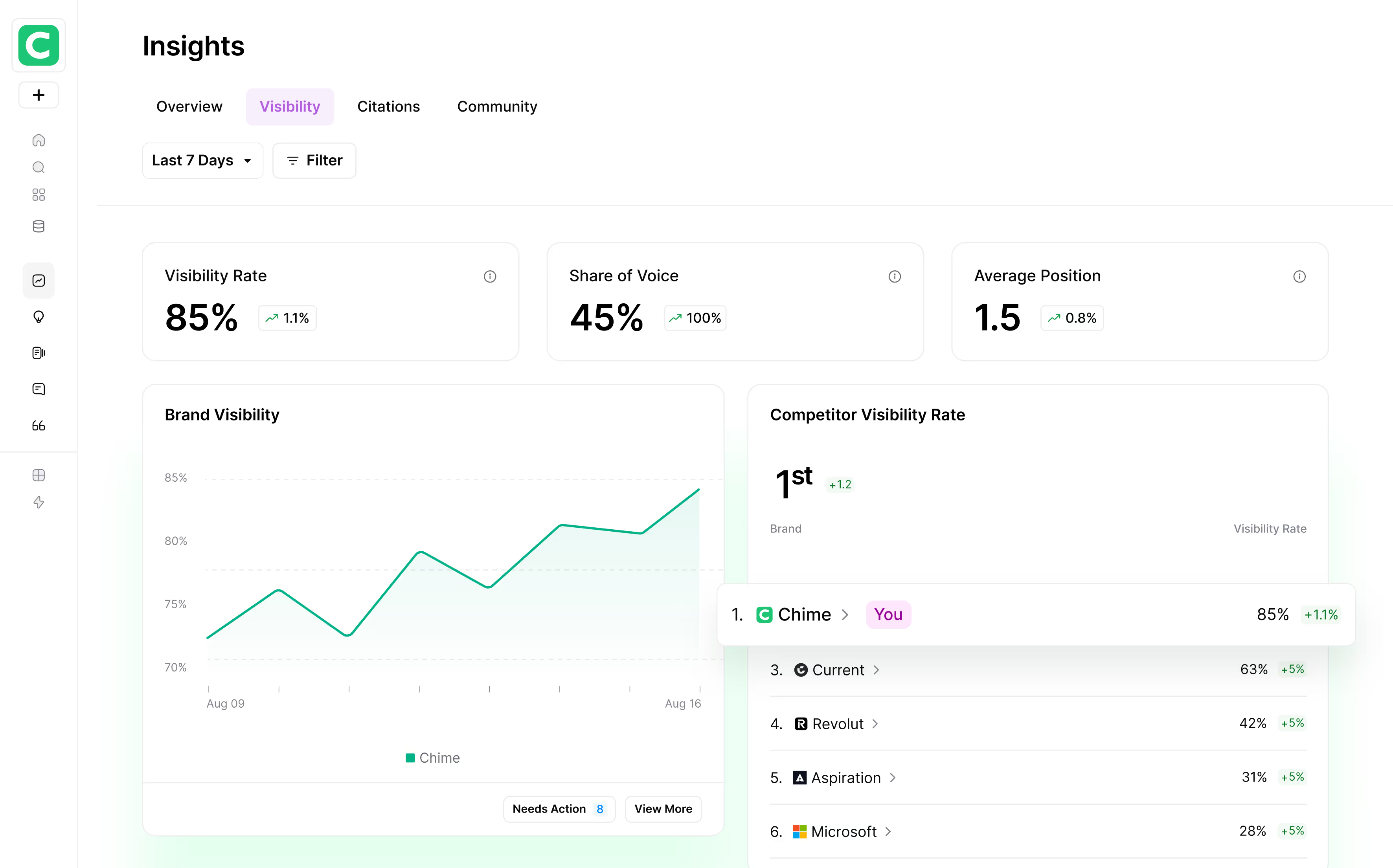
Task: Open the Home icon in sidebar
Action: point(39,139)
